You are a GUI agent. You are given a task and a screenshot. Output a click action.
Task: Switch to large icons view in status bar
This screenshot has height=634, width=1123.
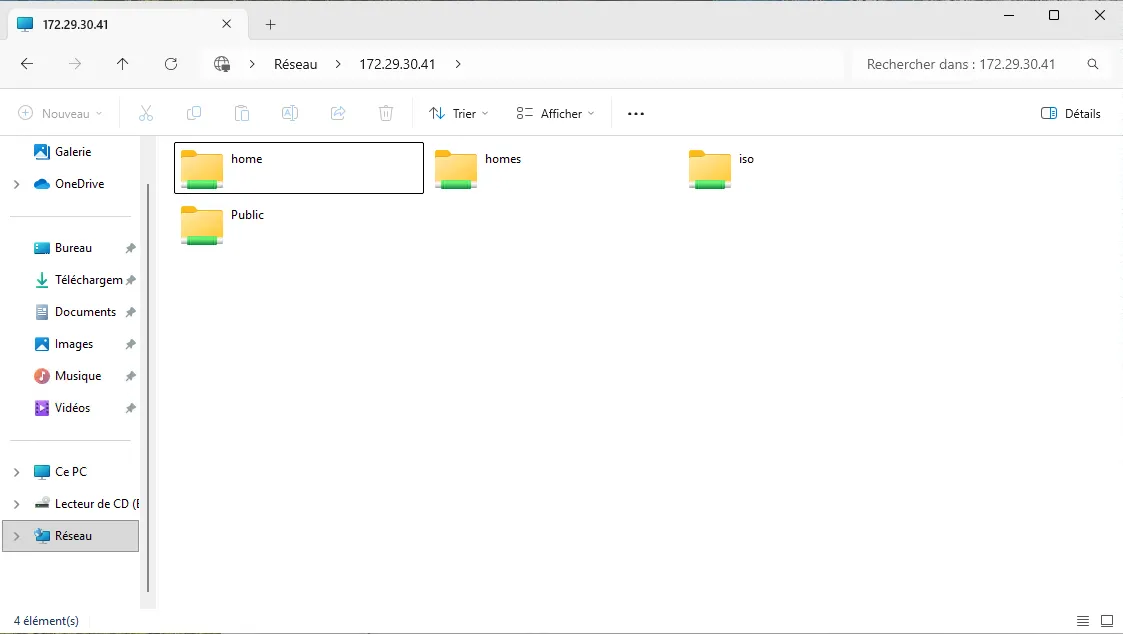coord(1107,621)
